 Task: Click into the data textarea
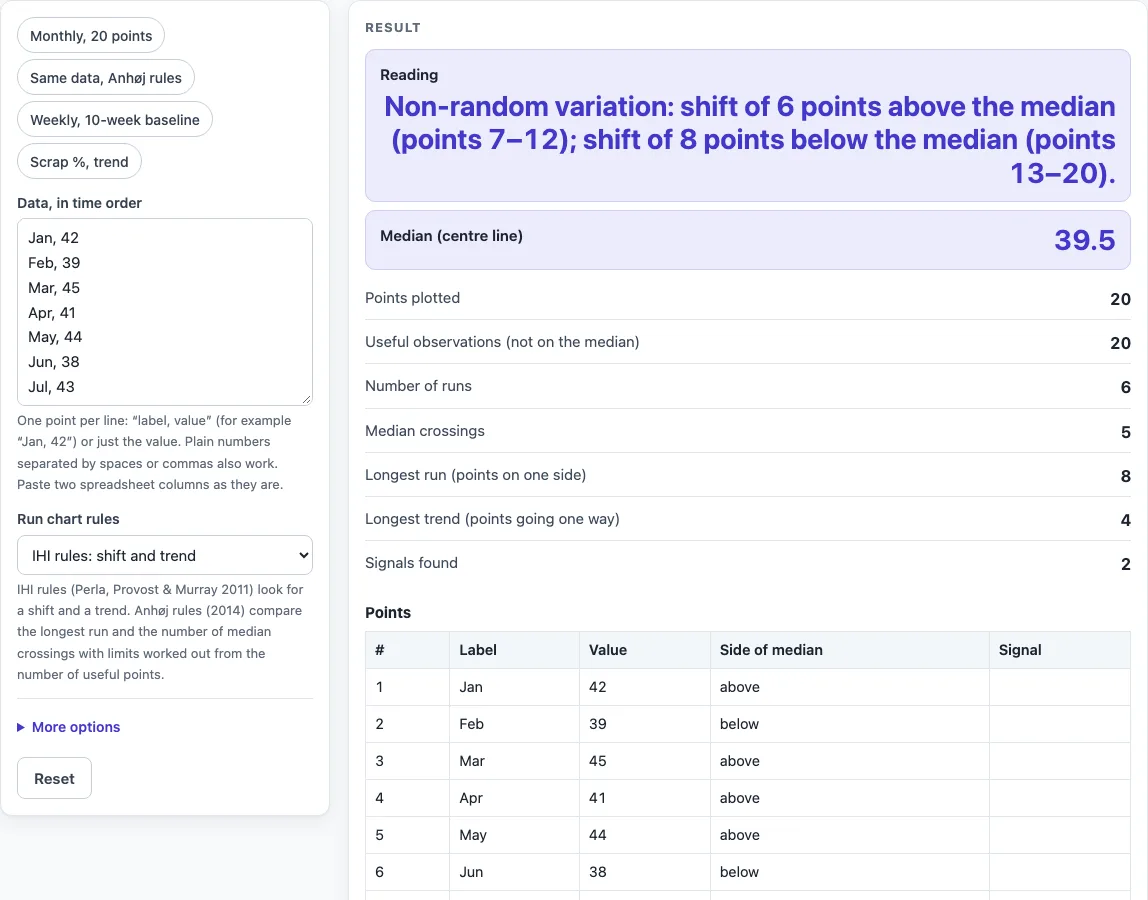(165, 312)
